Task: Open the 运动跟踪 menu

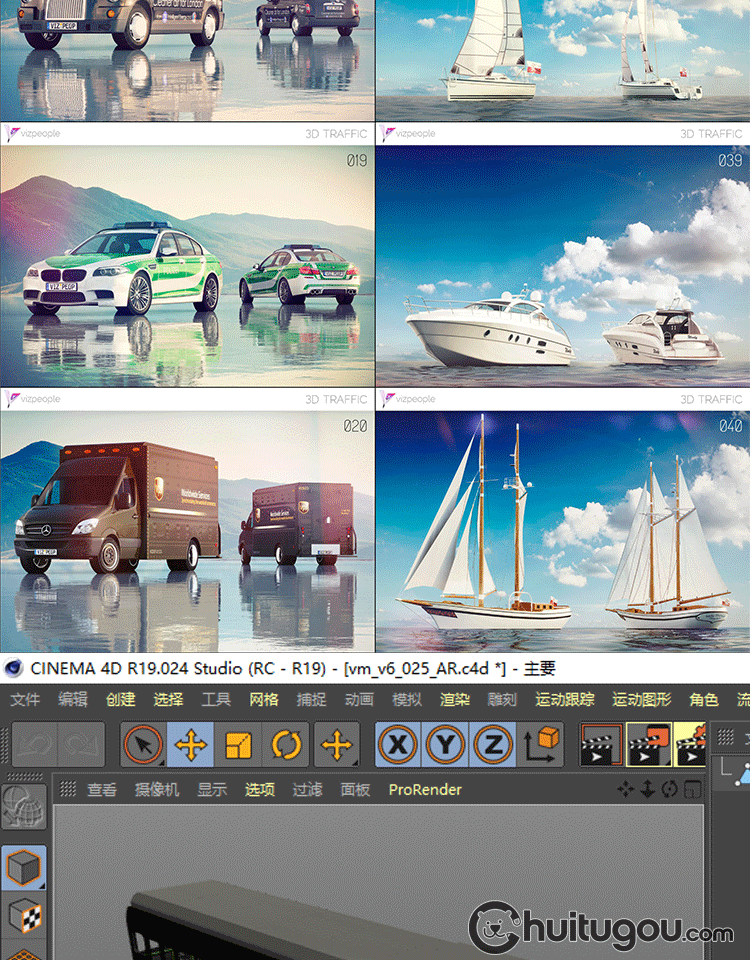Action: coord(565,699)
